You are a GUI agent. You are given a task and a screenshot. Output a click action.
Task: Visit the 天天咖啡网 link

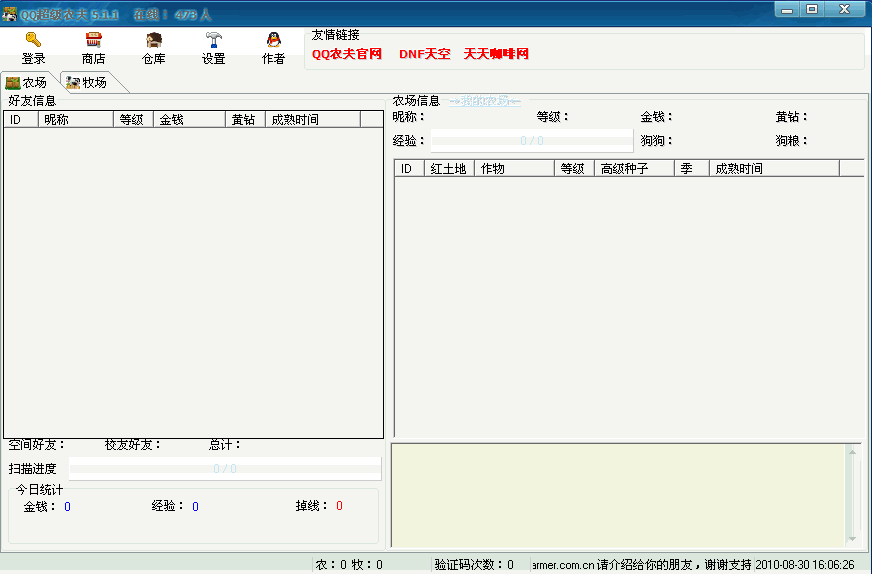coord(495,54)
